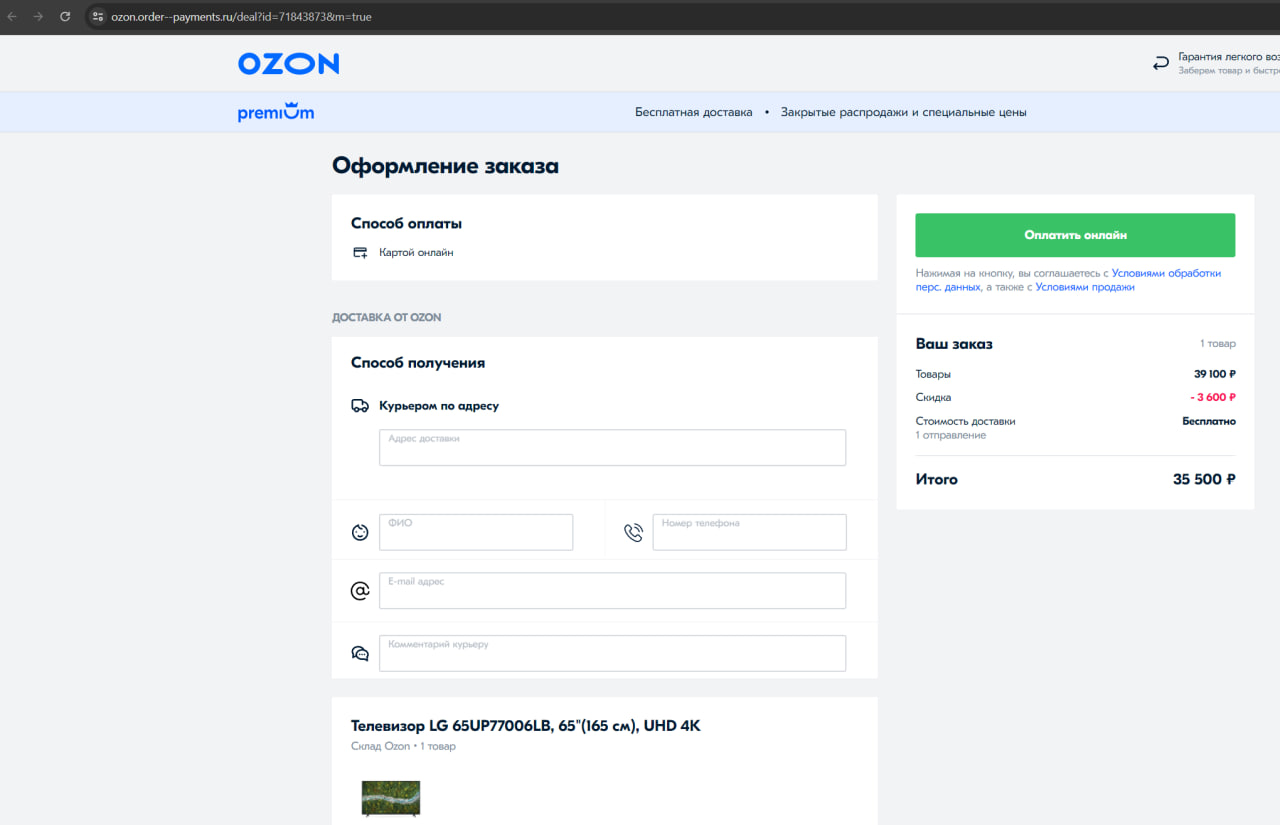Click the address bar URL
1280x825 pixels.
pos(241,17)
